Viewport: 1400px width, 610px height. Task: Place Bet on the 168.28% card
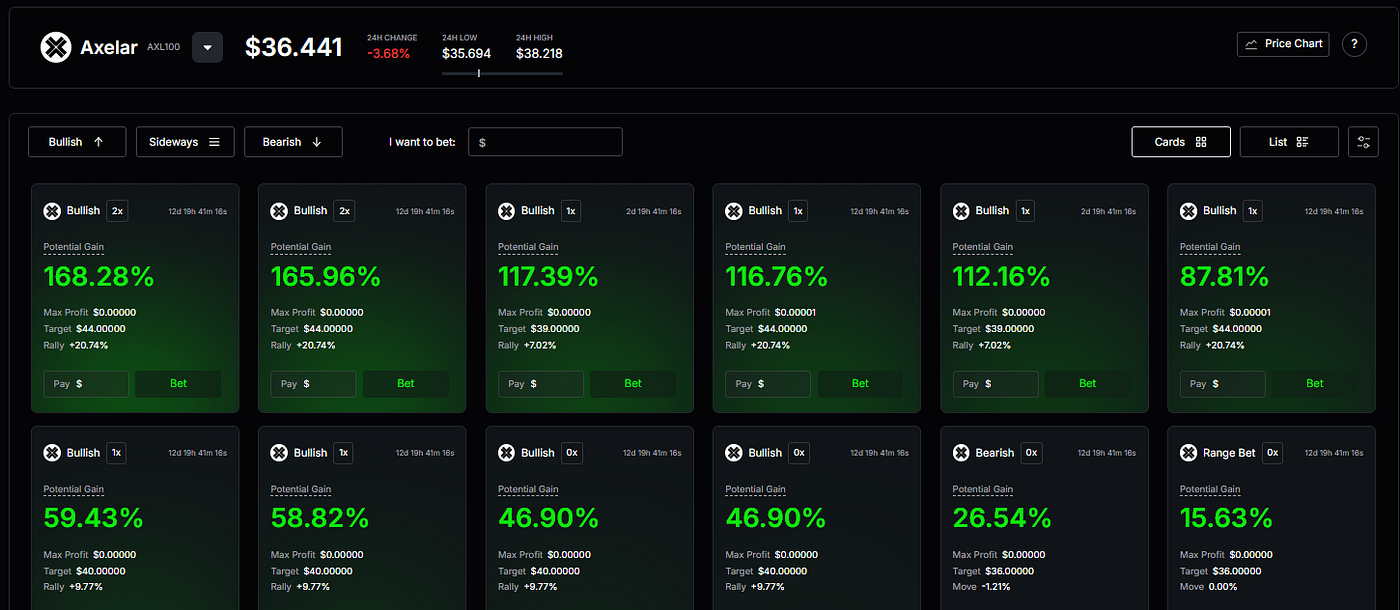pos(178,384)
